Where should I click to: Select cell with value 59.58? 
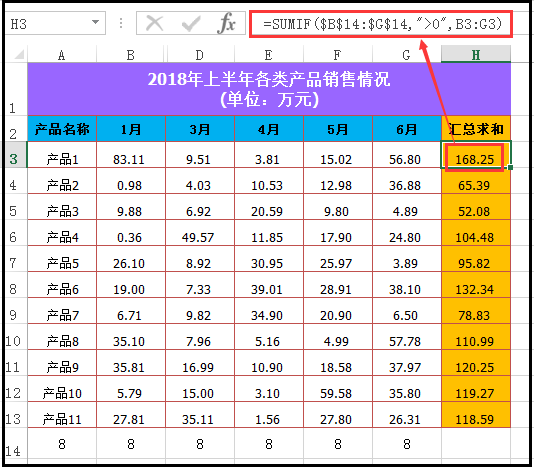pos(337,389)
